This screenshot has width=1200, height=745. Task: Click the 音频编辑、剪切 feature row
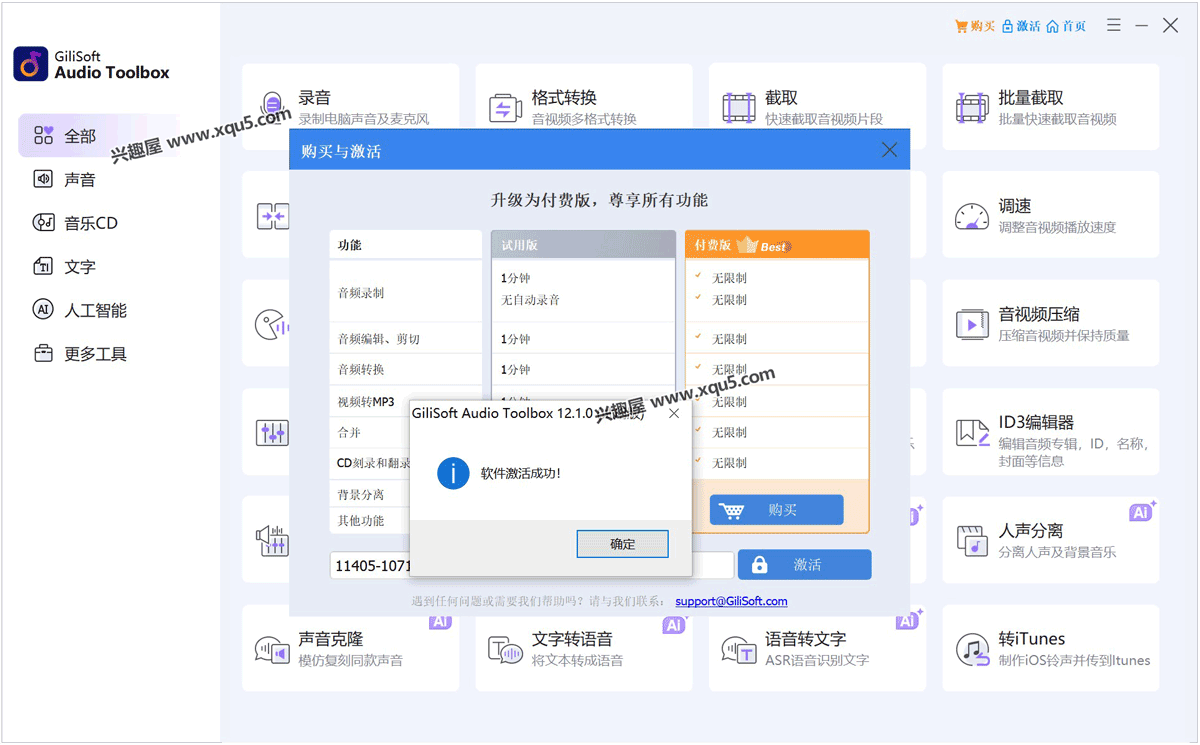point(405,339)
